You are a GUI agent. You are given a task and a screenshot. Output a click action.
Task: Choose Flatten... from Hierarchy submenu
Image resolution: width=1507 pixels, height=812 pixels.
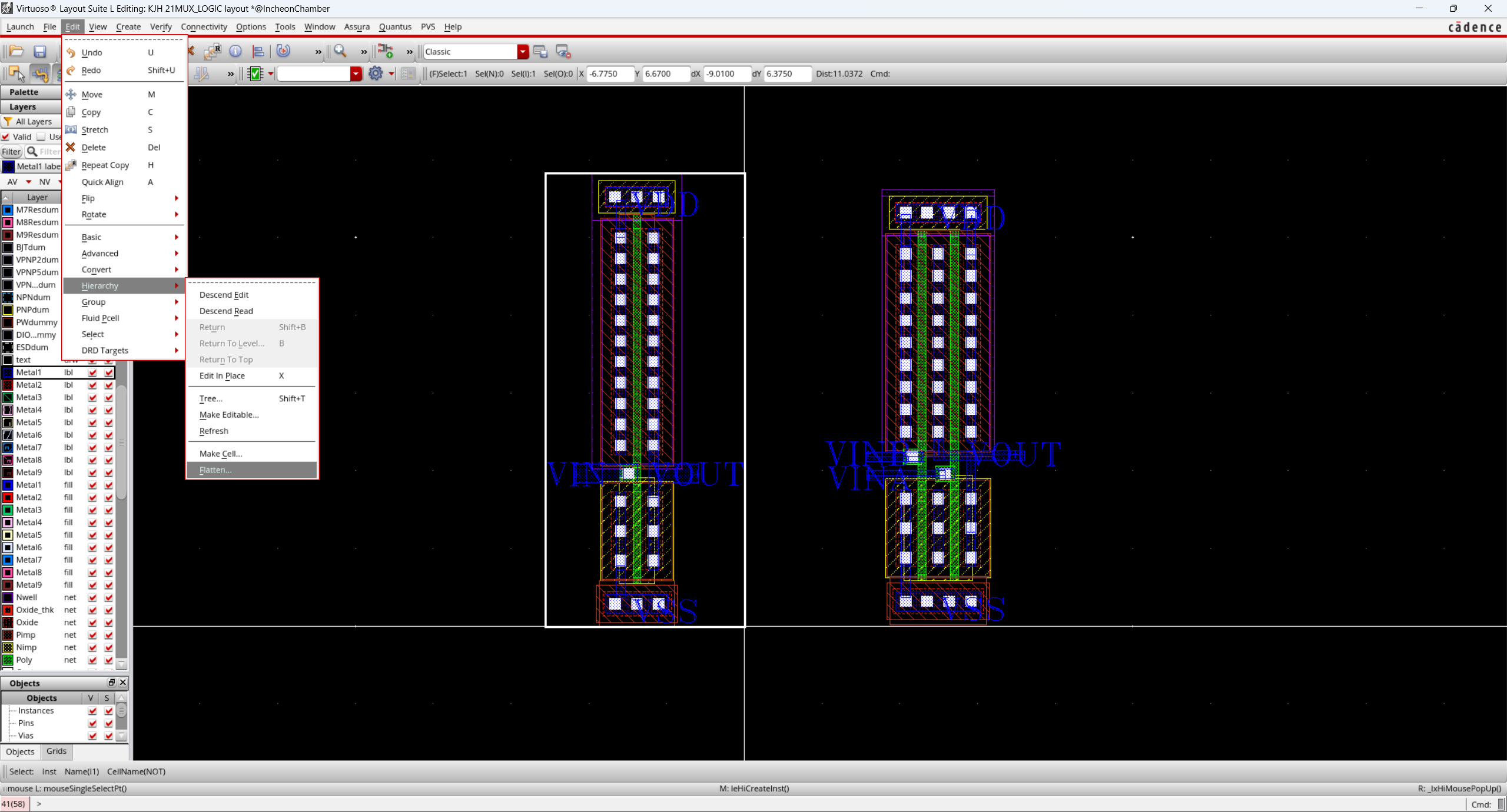click(252, 470)
